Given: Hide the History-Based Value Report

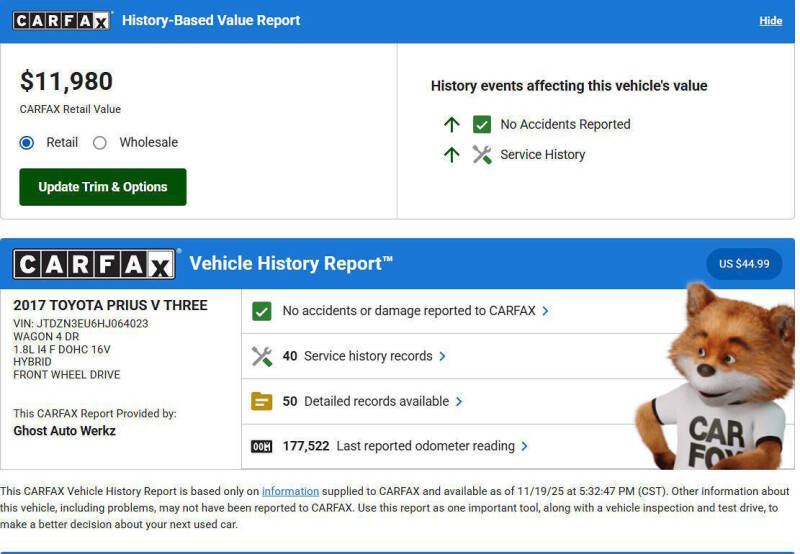Looking at the screenshot, I should pyautogui.click(x=770, y=21).
